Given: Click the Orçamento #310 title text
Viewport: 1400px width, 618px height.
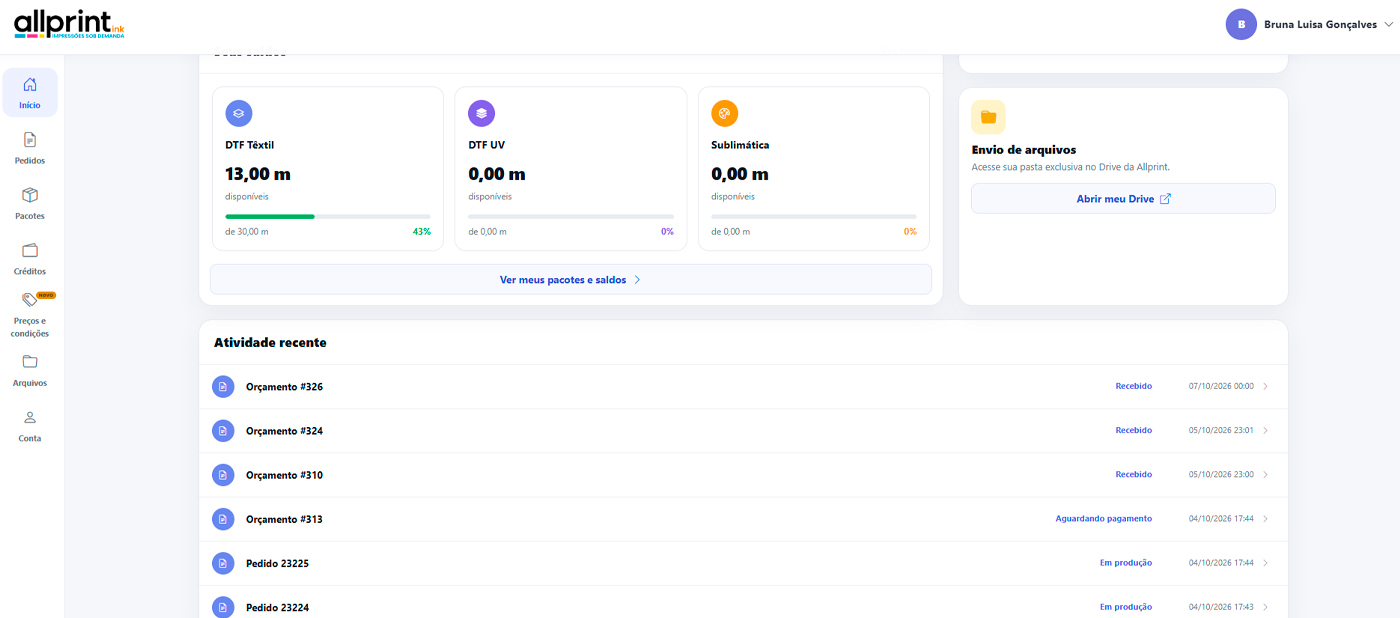Looking at the screenshot, I should tap(284, 475).
